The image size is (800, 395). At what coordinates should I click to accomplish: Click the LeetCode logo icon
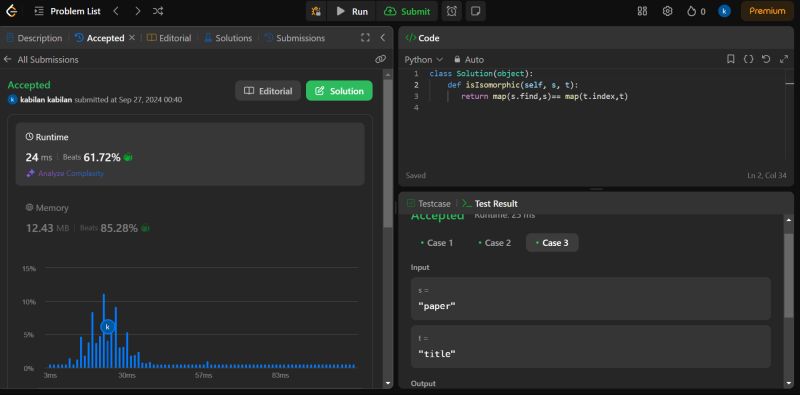[11, 11]
